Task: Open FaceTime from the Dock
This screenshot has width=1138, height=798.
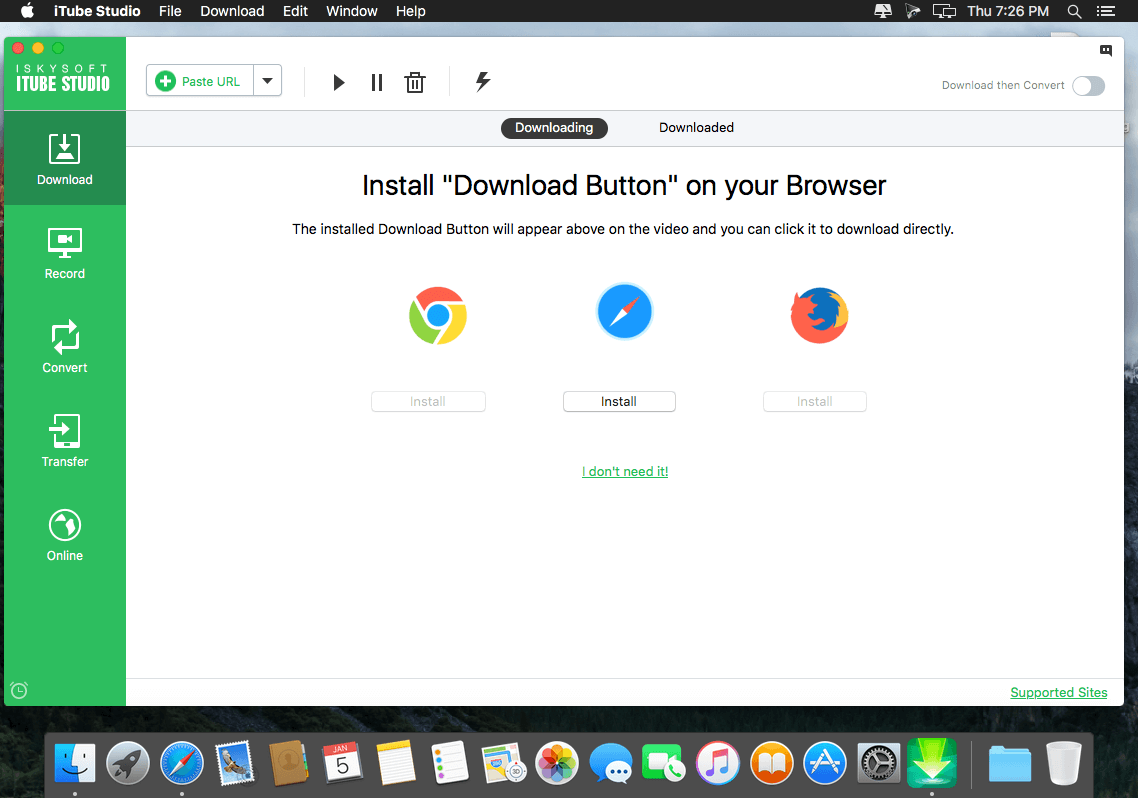Action: 663,763
